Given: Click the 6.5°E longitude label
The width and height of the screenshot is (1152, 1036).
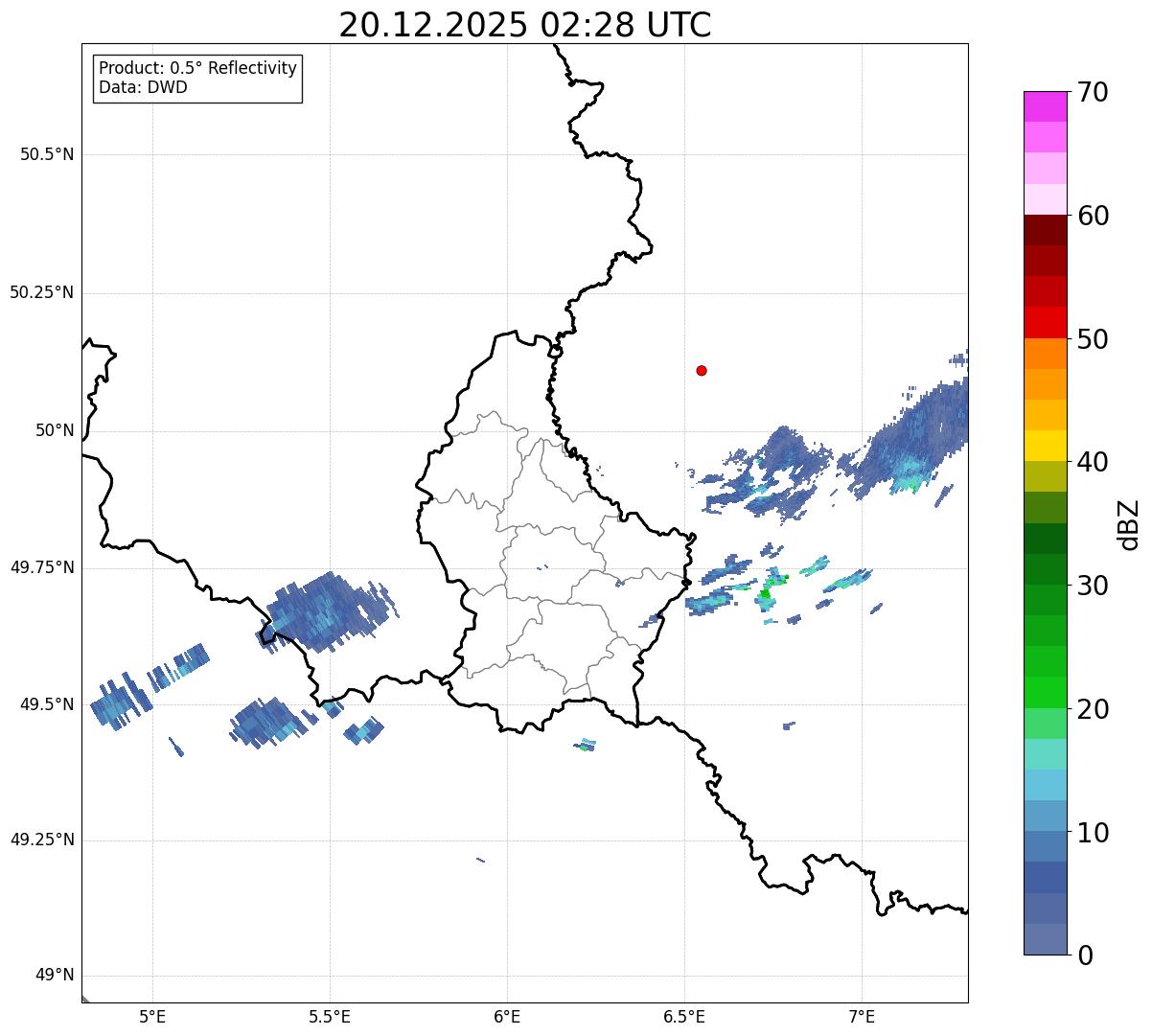Looking at the screenshot, I should coord(684,1016).
